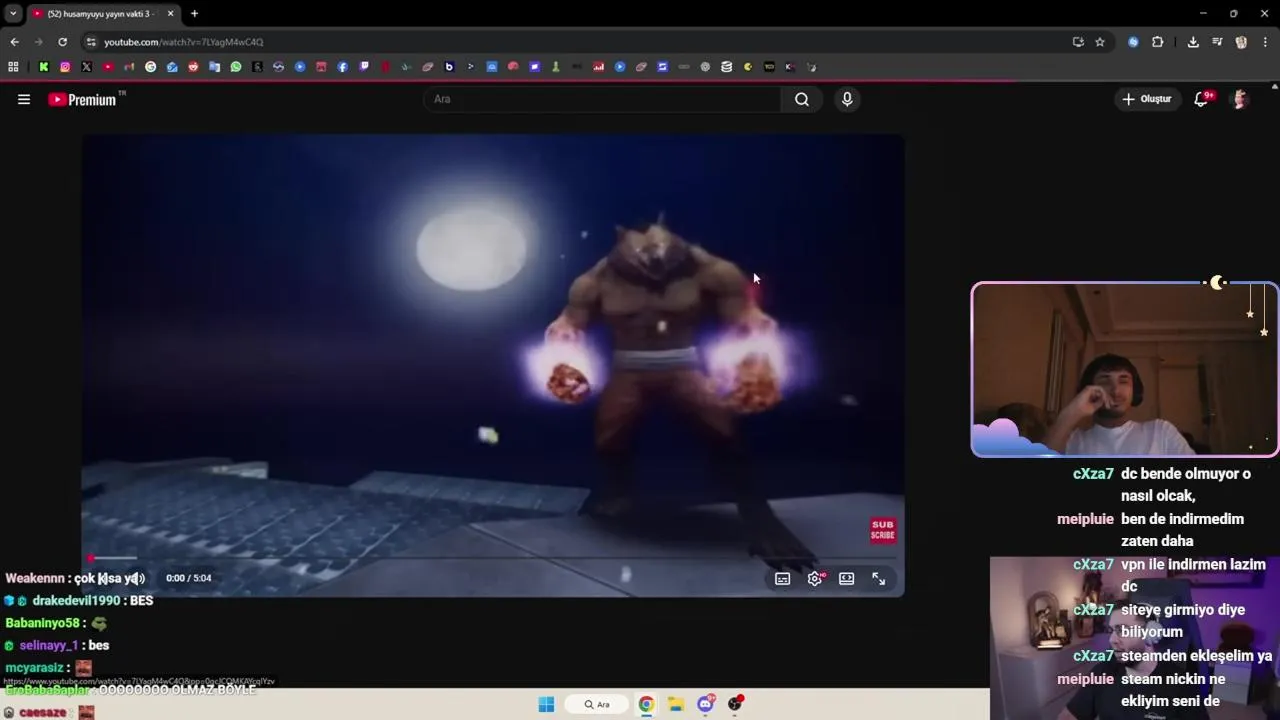Screen dimensions: 1280x720
Task: Open the Chrome extensions puzzle icon
Action: (x=1157, y=42)
